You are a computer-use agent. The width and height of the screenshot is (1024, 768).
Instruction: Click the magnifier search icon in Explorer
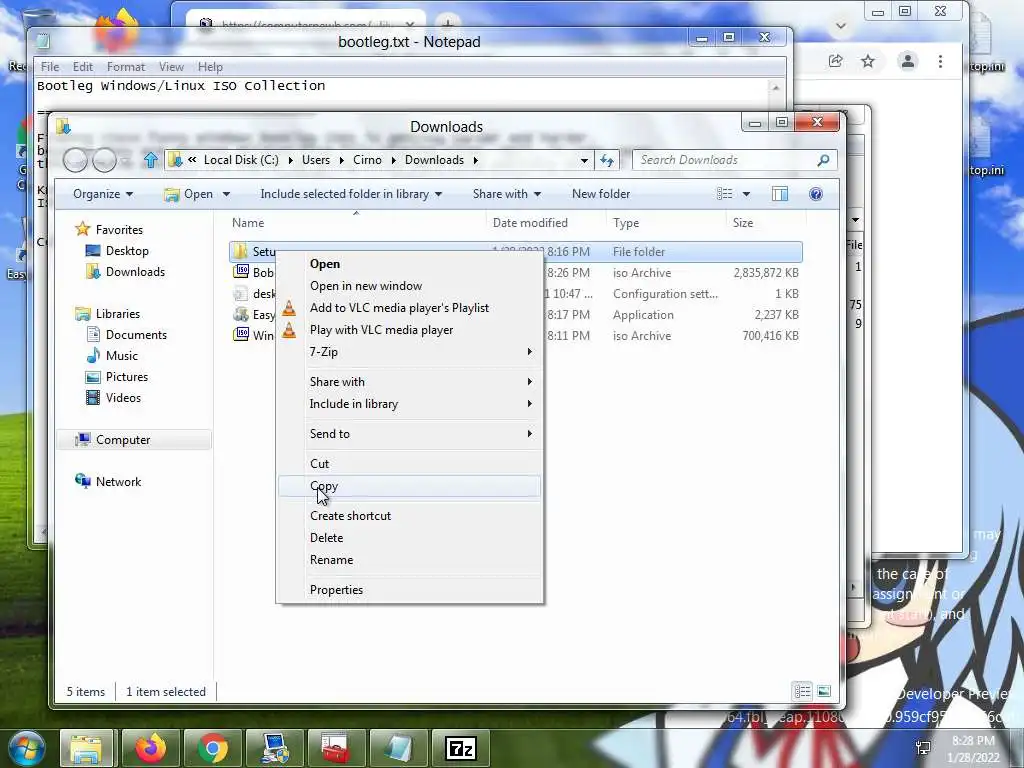coord(824,160)
